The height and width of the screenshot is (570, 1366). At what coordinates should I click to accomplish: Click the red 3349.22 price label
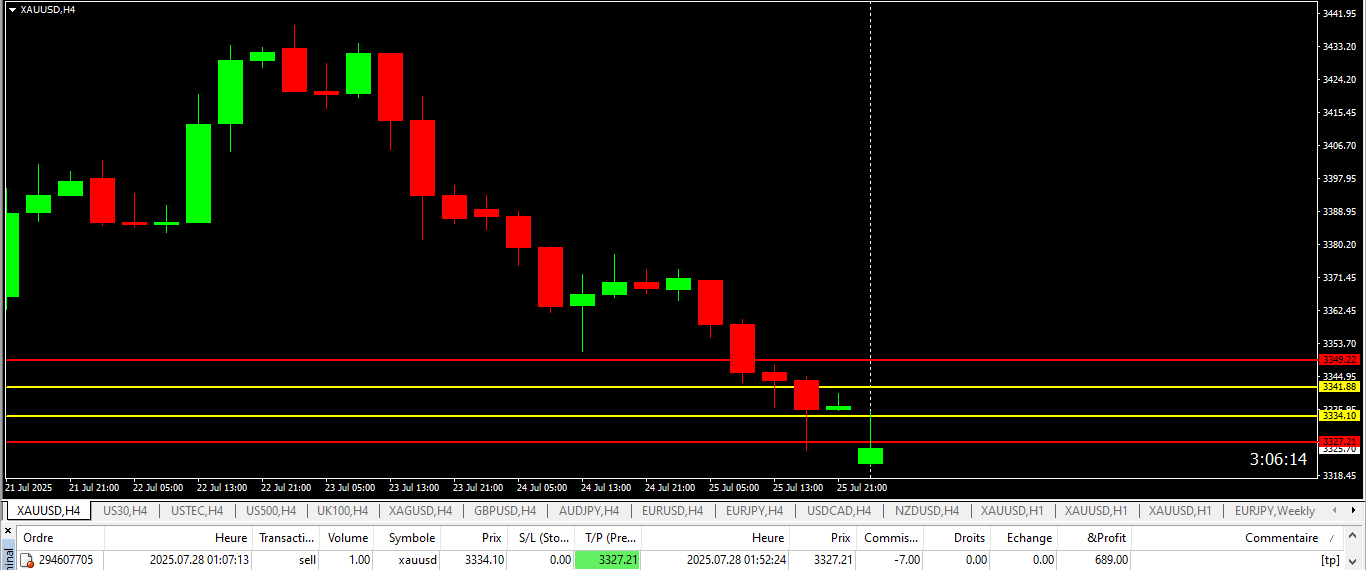click(x=1339, y=360)
